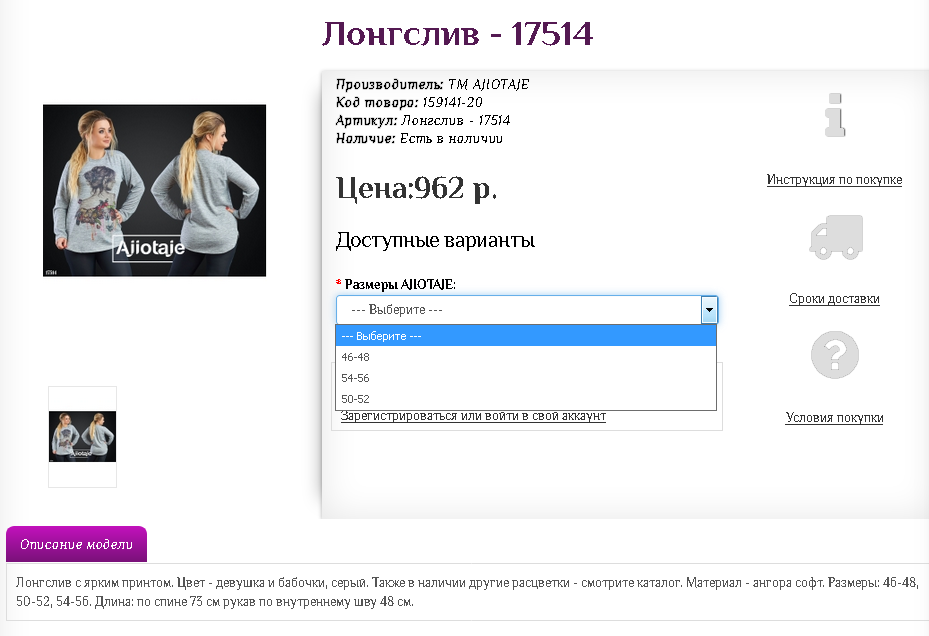Click the size dropdown arrow button
929x636 pixels.
click(x=709, y=309)
